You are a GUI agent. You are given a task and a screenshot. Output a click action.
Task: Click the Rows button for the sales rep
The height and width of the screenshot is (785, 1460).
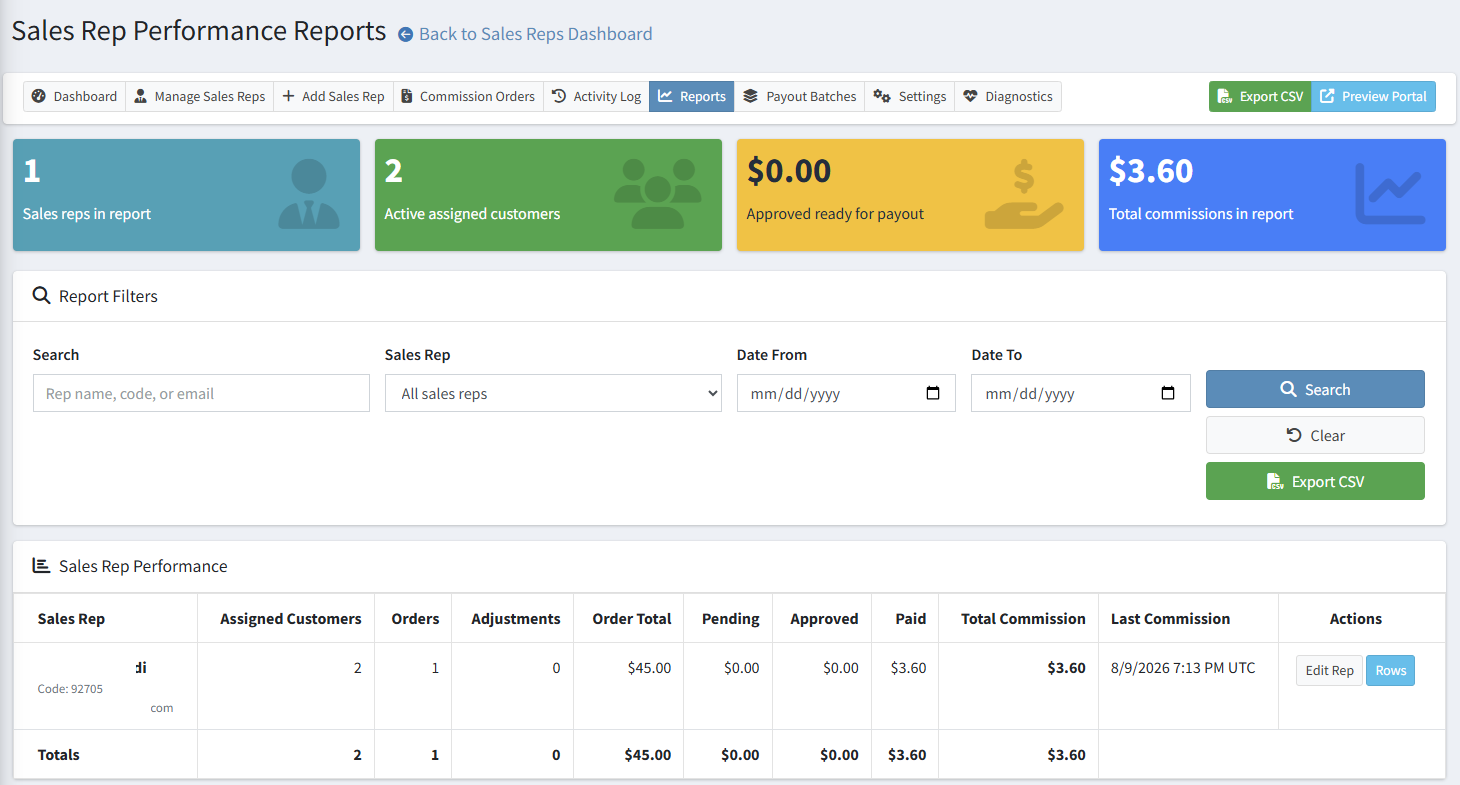1390,670
